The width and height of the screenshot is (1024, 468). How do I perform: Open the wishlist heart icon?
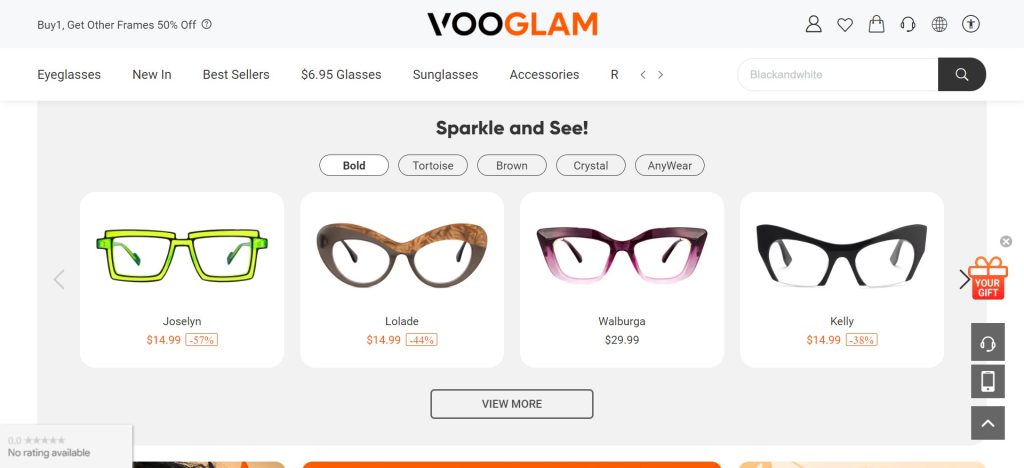click(x=845, y=25)
